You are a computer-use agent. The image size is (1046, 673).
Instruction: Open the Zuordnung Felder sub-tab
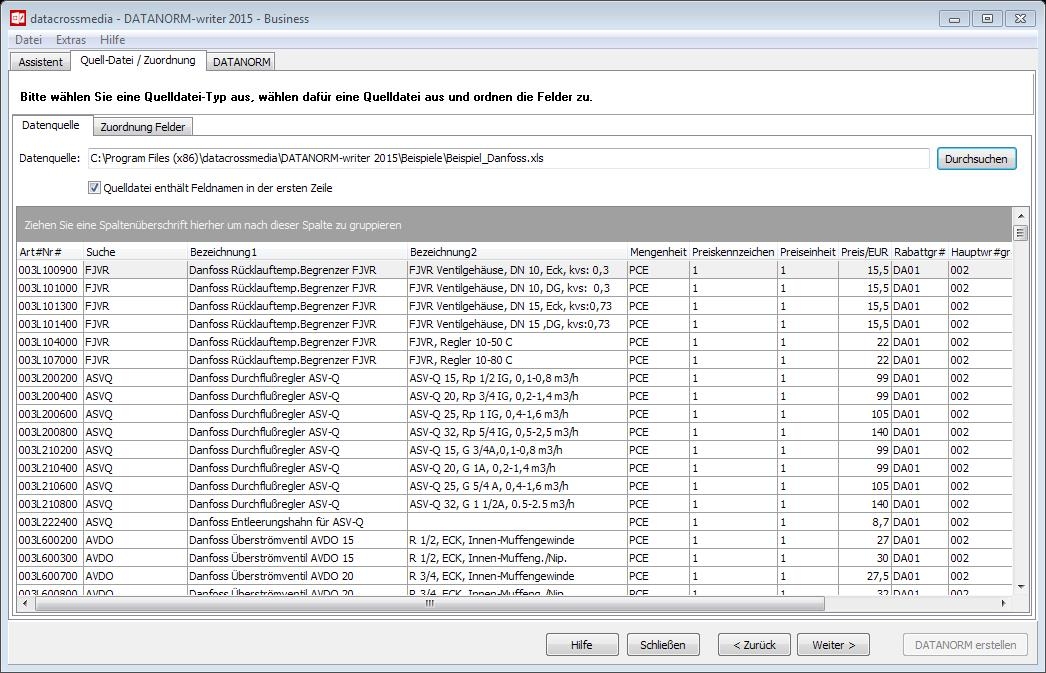click(143, 127)
